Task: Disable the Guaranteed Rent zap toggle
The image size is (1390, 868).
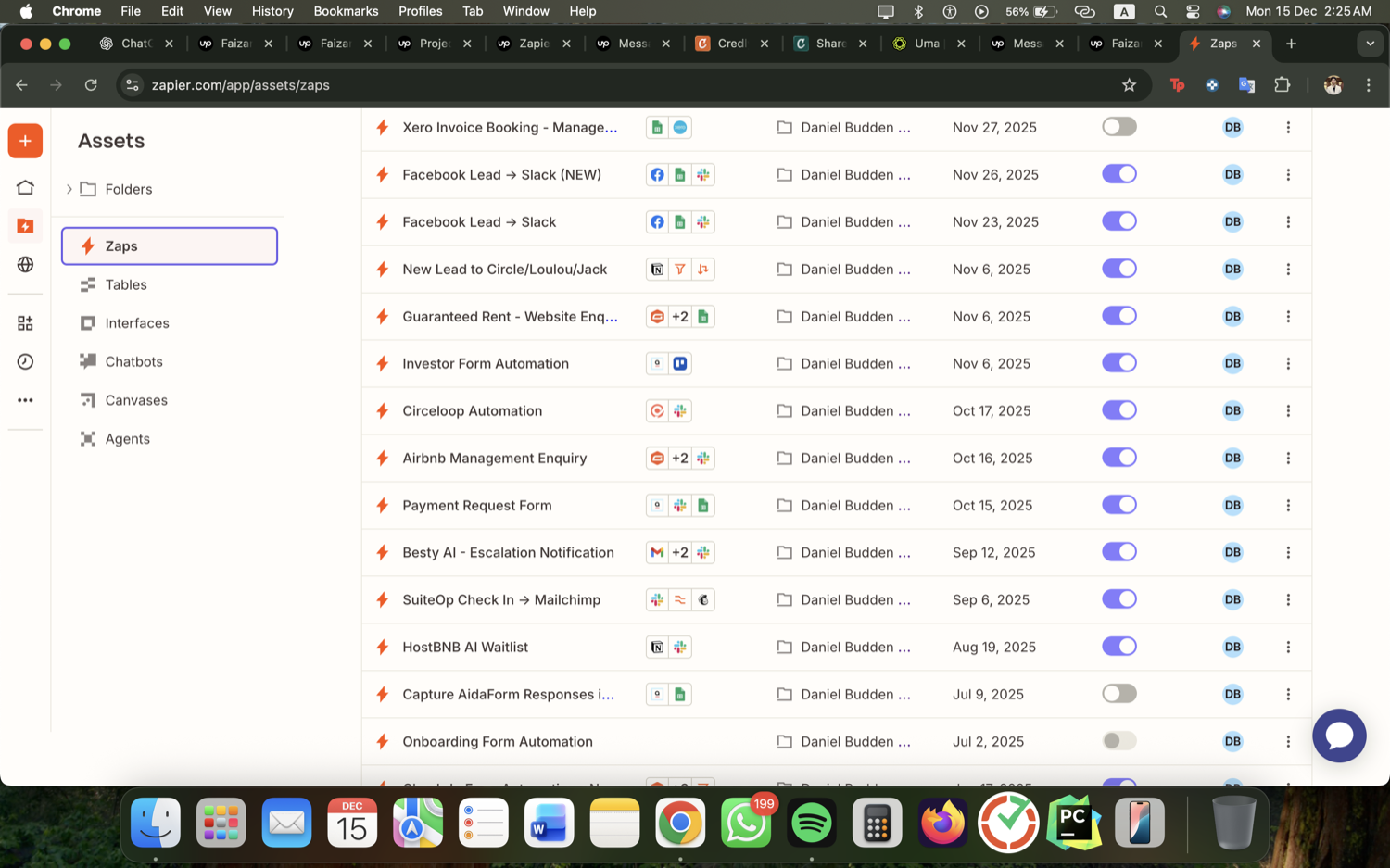Action: click(1119, 316)
